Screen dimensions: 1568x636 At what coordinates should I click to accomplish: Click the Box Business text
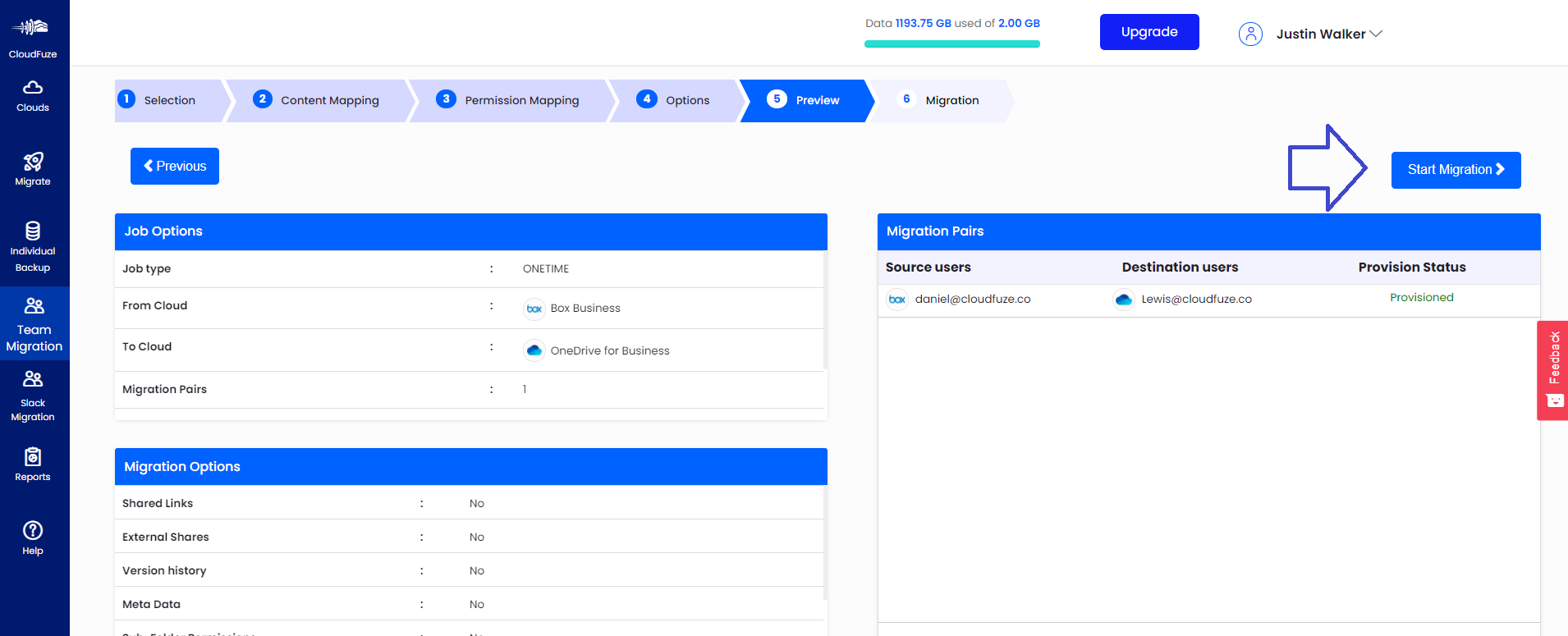pos(585,309)
